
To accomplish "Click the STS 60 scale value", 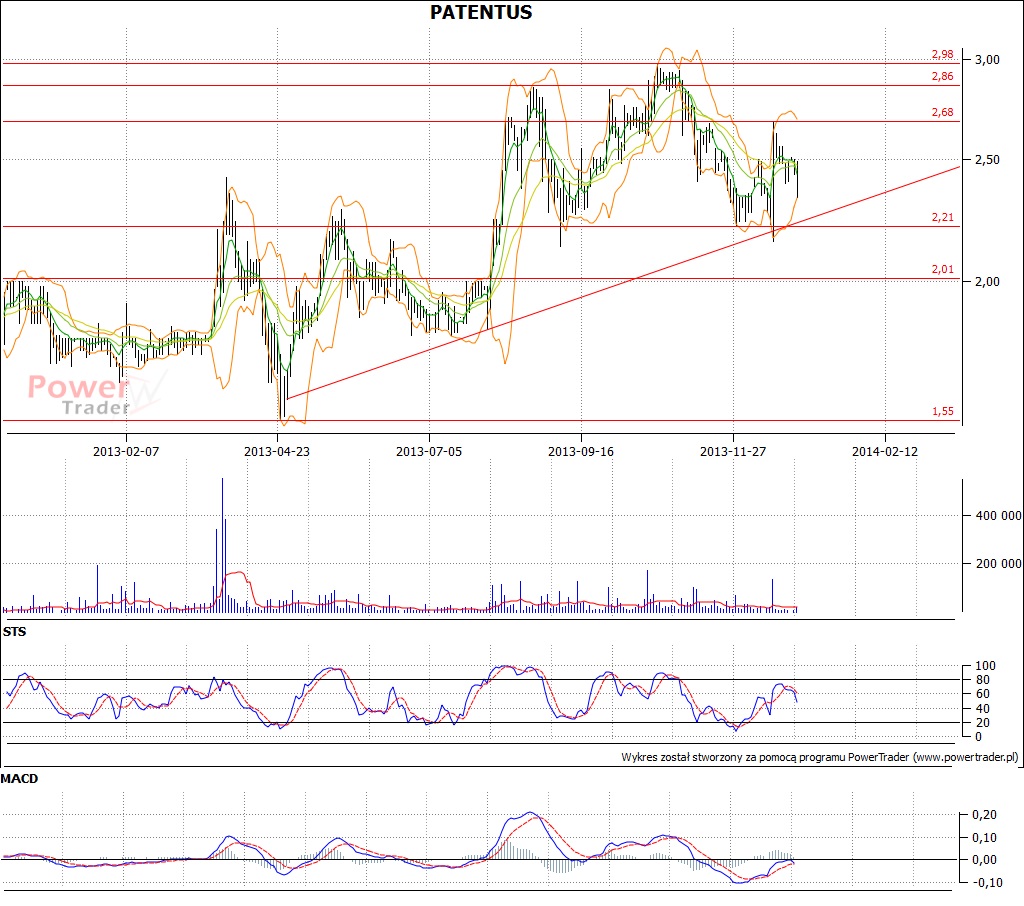I will tap(983, 694).
